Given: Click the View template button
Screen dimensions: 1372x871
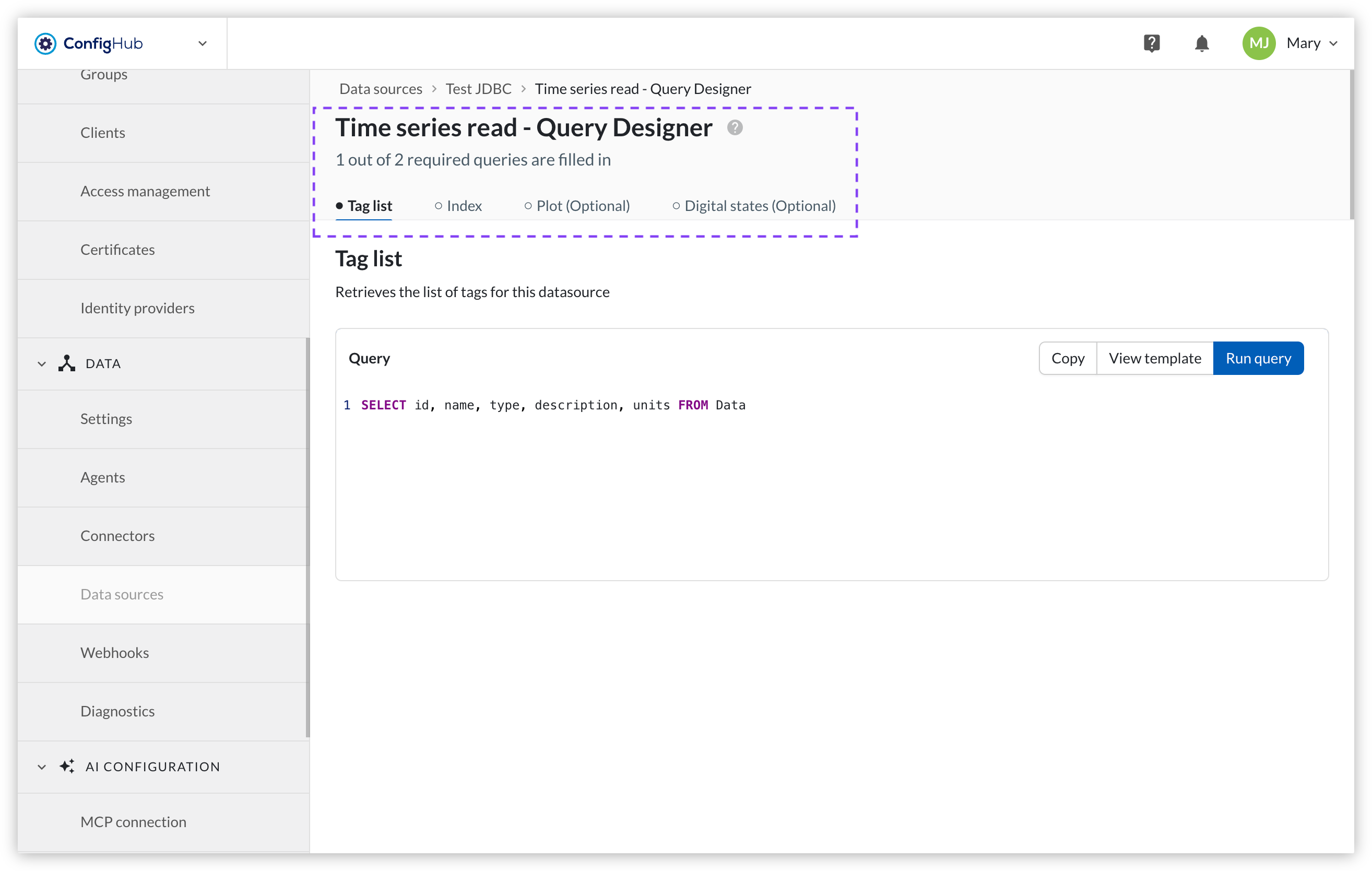Looking at the screenshot, I should (1155, 358).
